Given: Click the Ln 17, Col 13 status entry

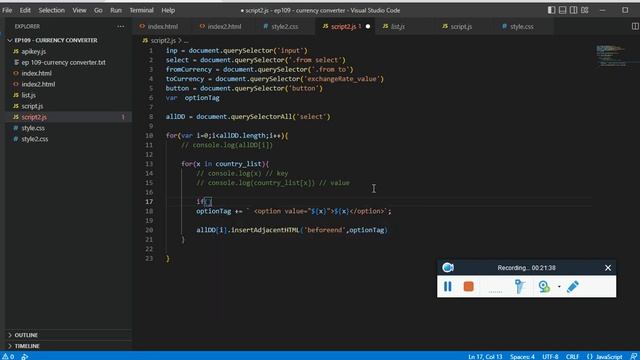Looking at the screenshot, I should (x=485, y=356).
